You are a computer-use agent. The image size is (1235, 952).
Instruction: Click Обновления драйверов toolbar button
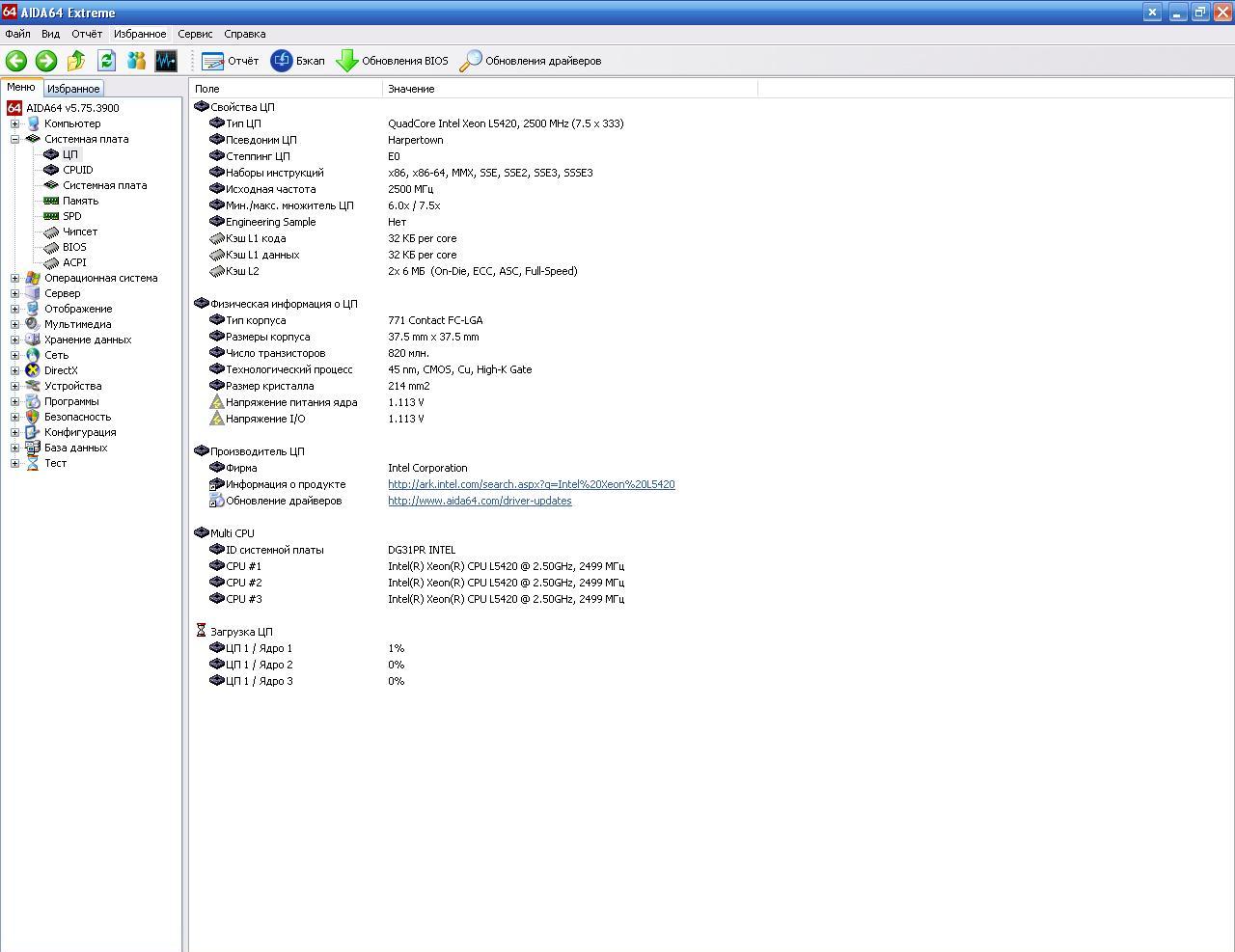pyautogui.click(x=530, y=61)
